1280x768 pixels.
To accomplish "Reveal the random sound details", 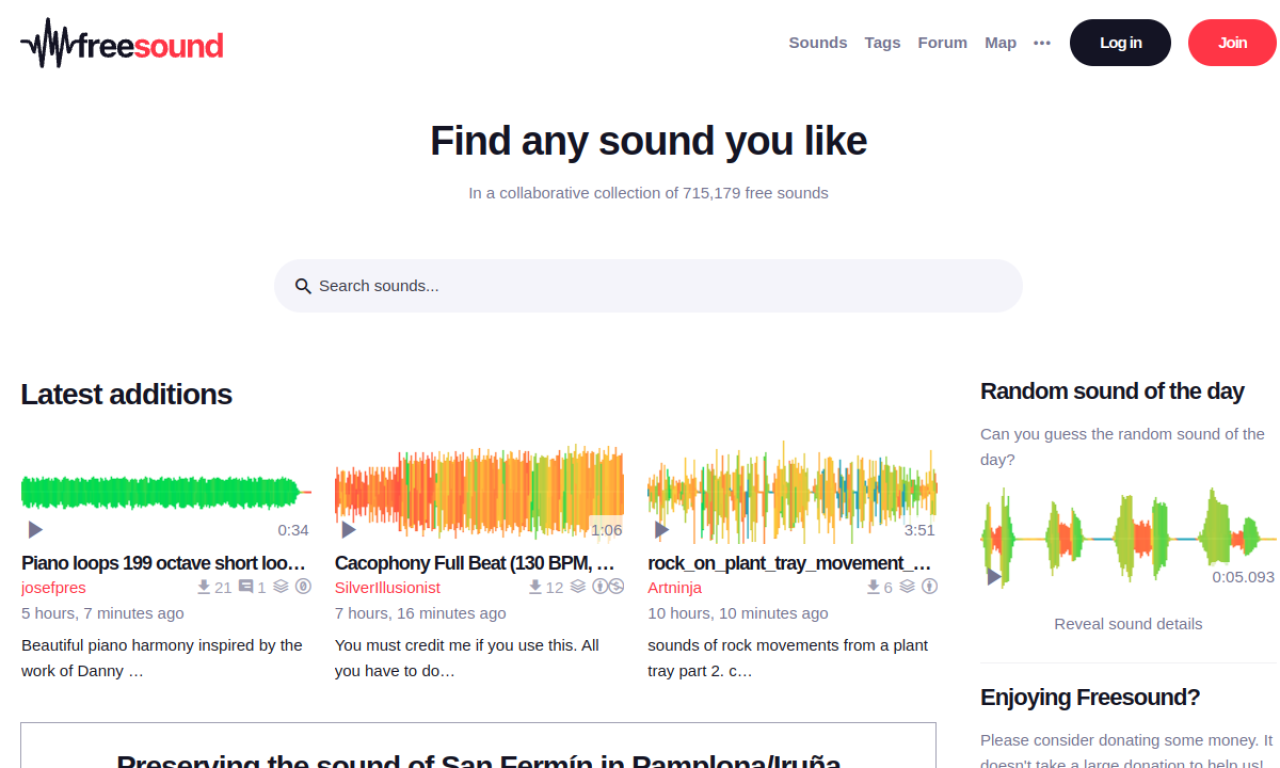I will coord(1128,624).
